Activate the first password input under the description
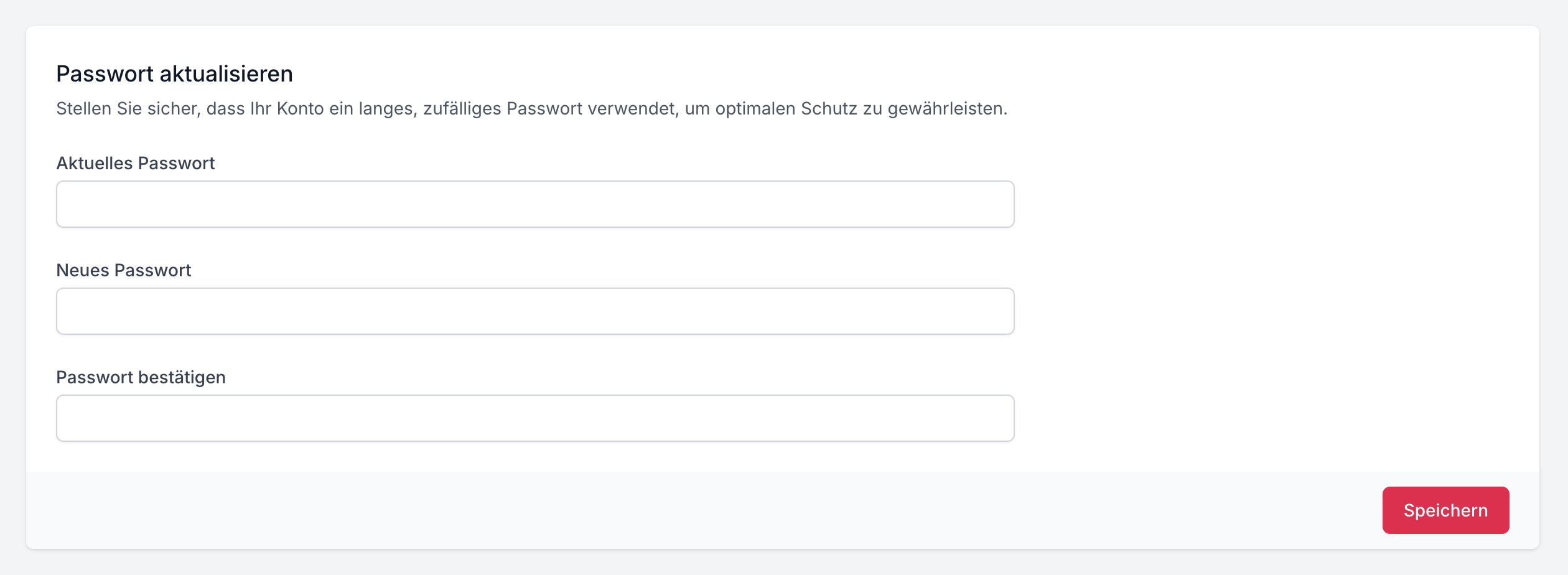Screen dimensions: 1568x575 click(x=535, y=204)
